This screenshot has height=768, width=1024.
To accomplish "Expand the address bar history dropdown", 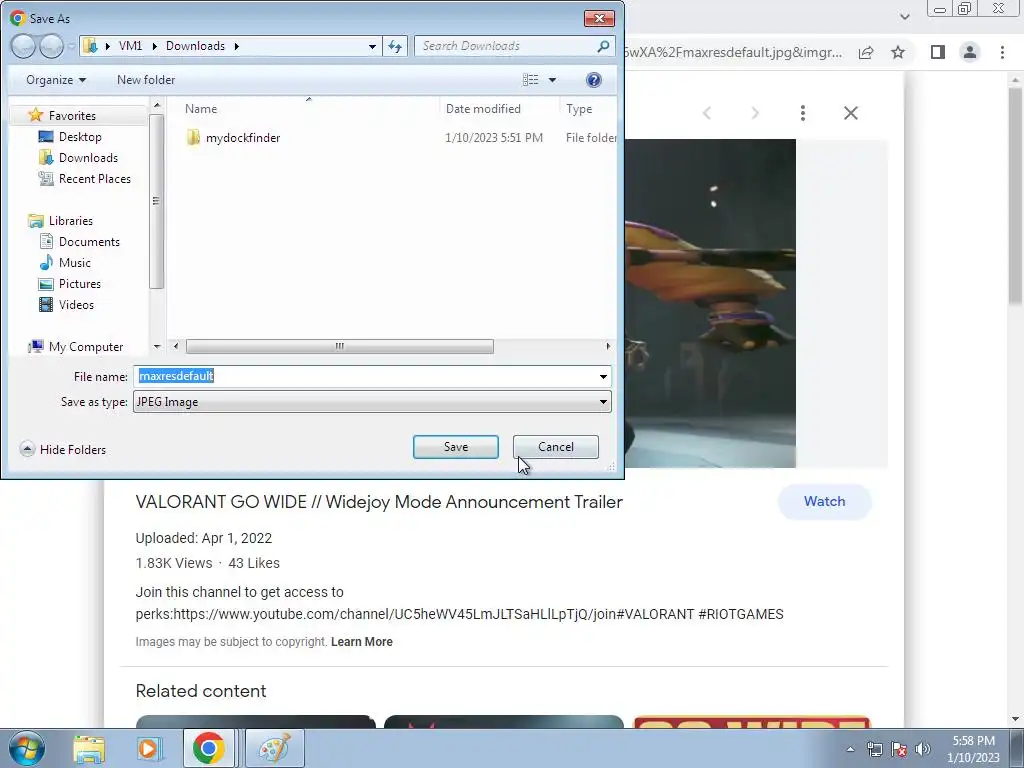I will click(372, 46).
